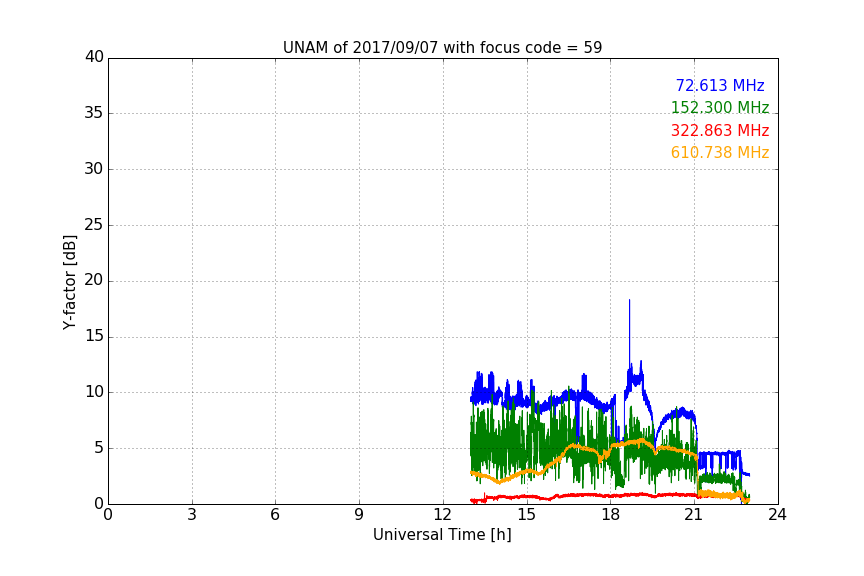This screenshot has width=864, height=576.
Task: Click the x-axis tick label 3
Action: 192,515
